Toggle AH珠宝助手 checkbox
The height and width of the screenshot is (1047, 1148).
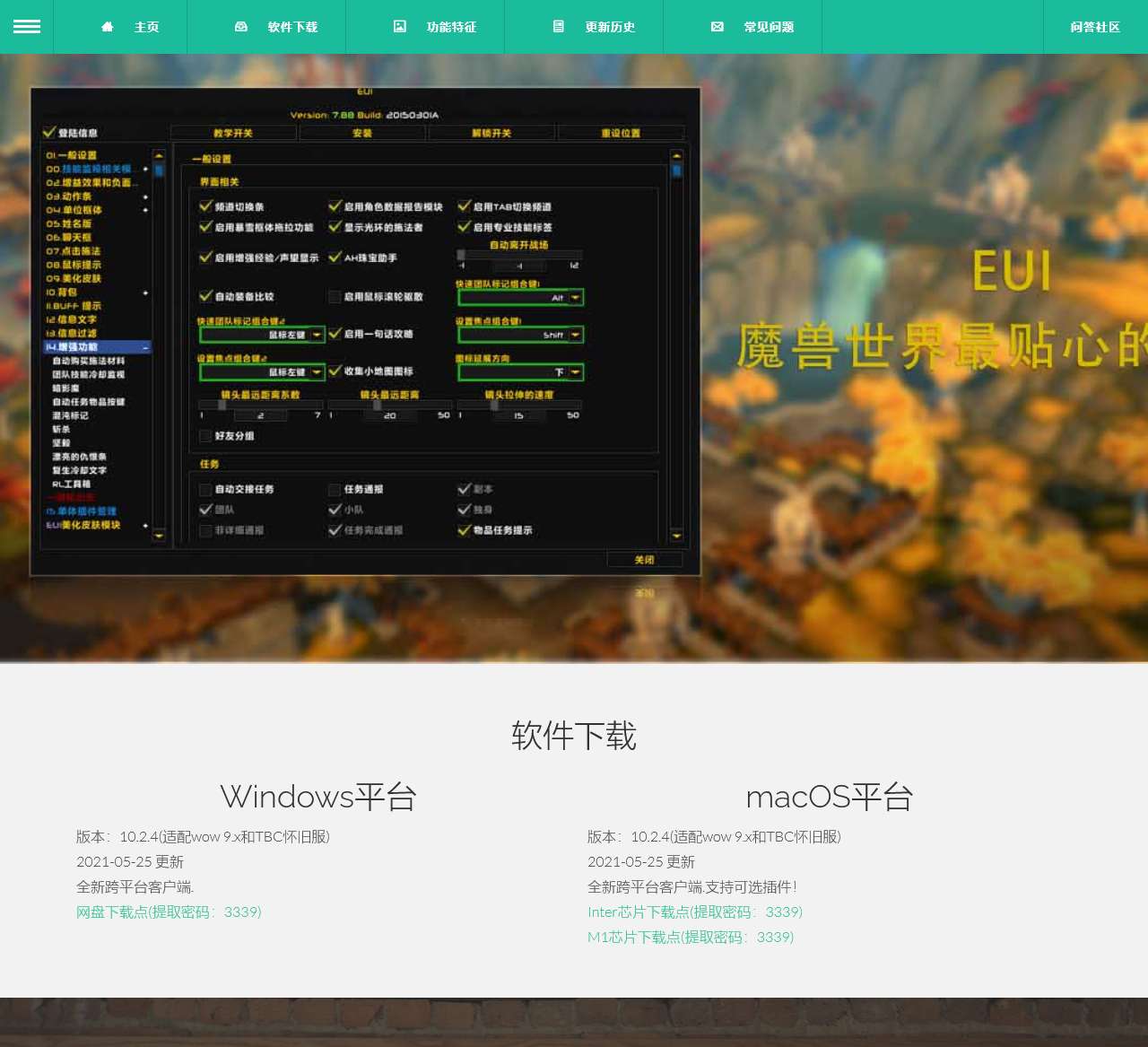pyautogui.click(x=335, y=257)
